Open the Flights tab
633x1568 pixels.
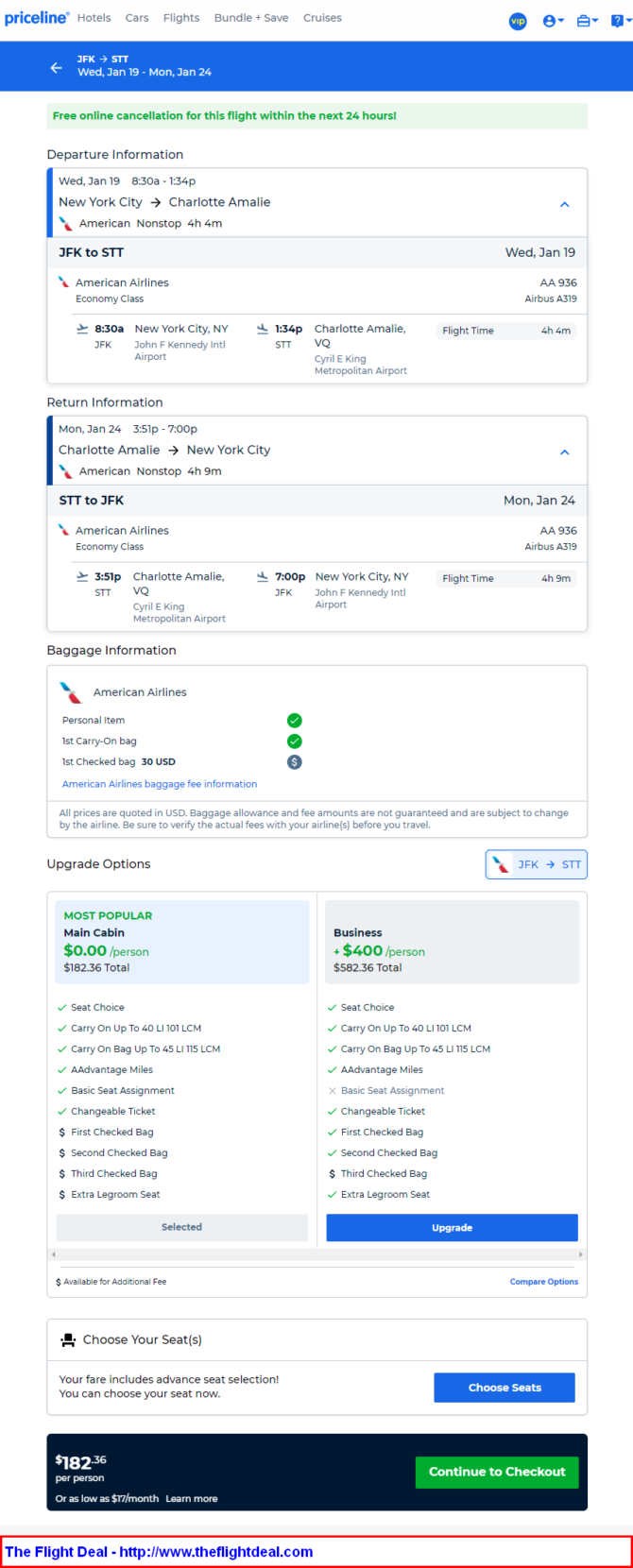[x=181, y=18]
